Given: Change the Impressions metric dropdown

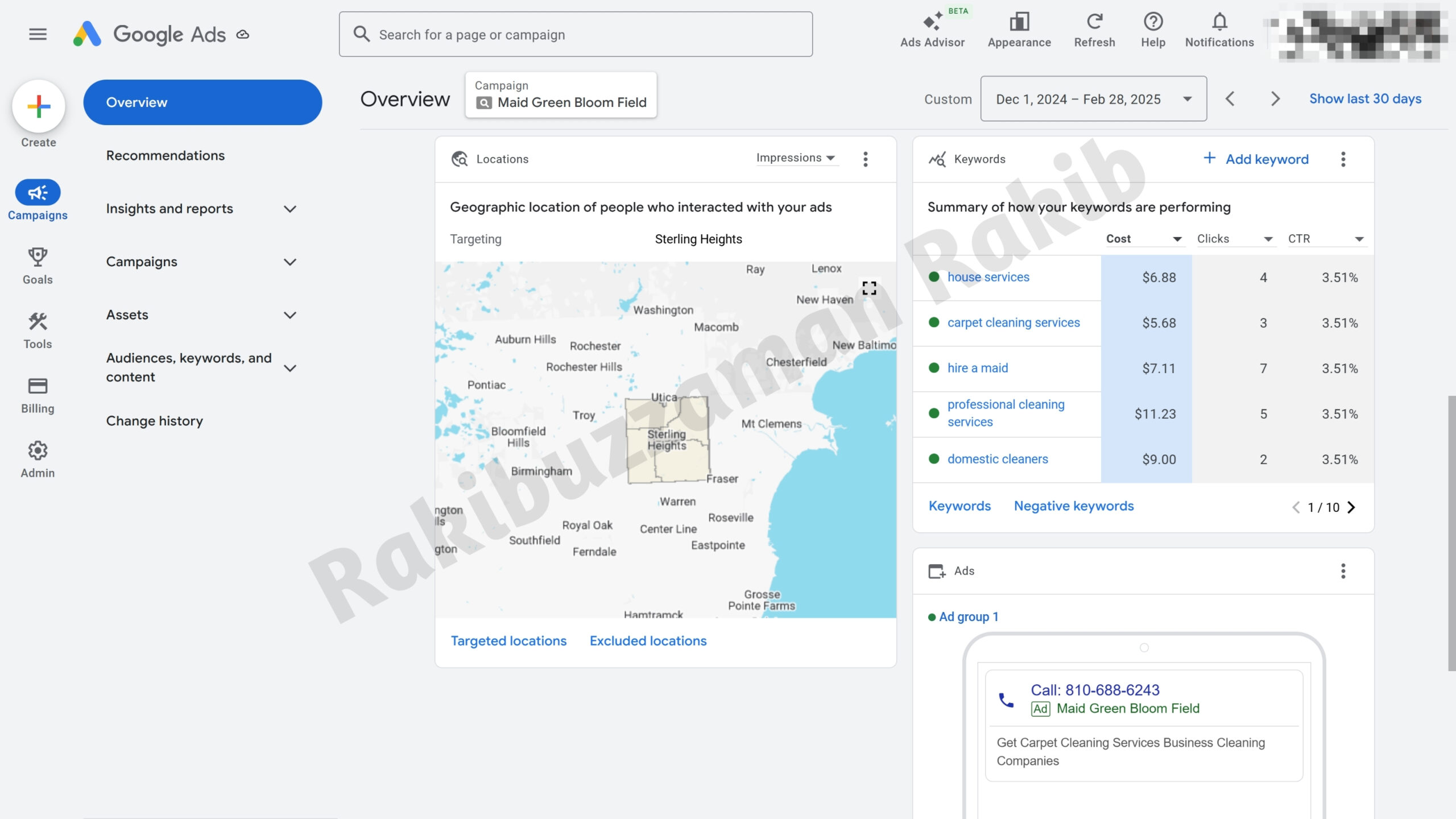Looking at the screenshot, I should (795, 158).
